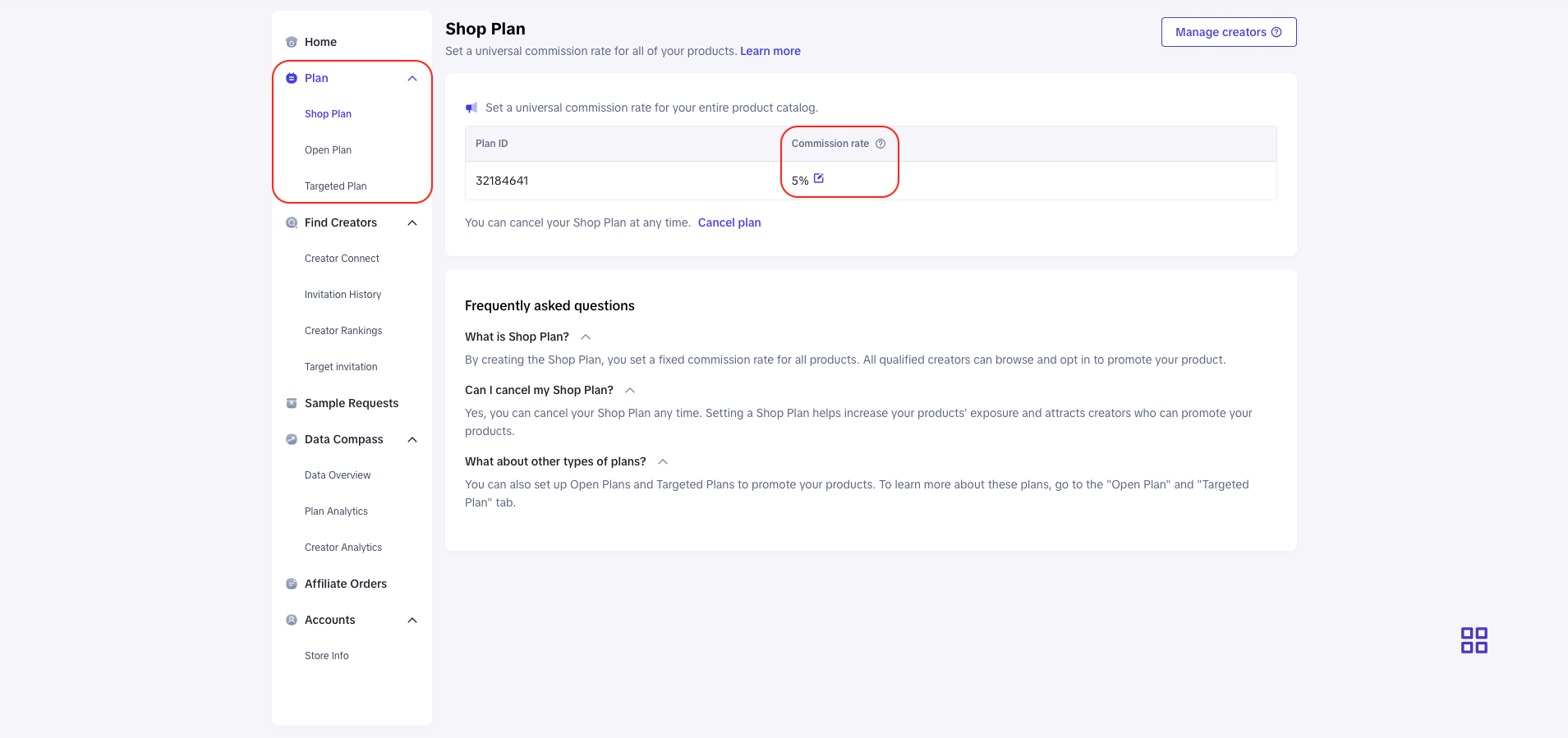Go to Targeted Plan in sidebar
Screen dimensions: 1568x738
pyautogui.click(x=335, y=186)
